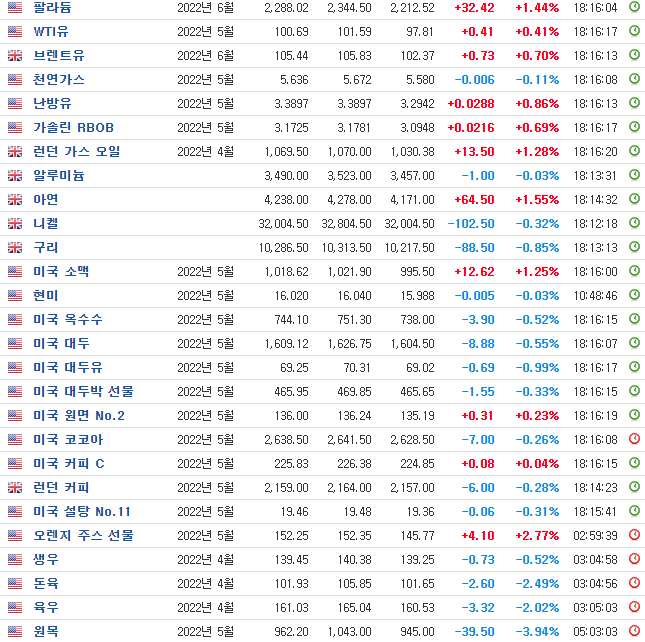This screenshot has width=645, height=642.
Task: Click US flag icon beside 팔라듐
Action: (x=15, y=7)
